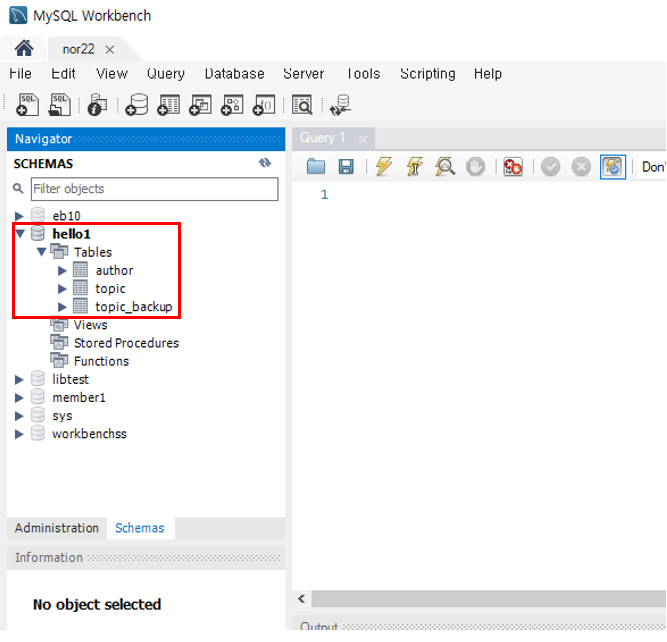Image resolution: width=667 pixels, height=642 pixels.
Task: Create a new stored procedure icon
Action: 232,105
